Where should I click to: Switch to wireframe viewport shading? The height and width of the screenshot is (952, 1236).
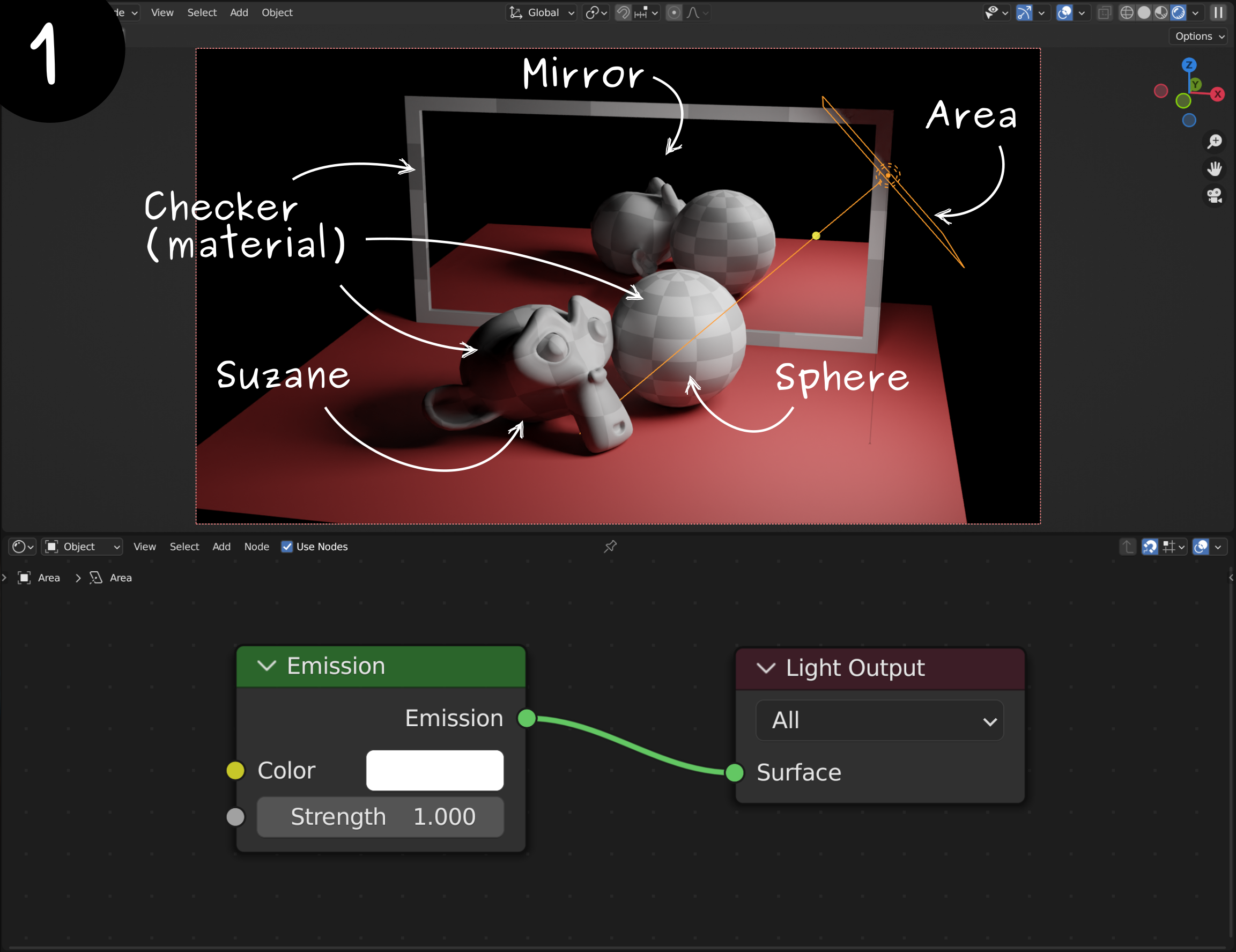click(x=1126, y=12)
